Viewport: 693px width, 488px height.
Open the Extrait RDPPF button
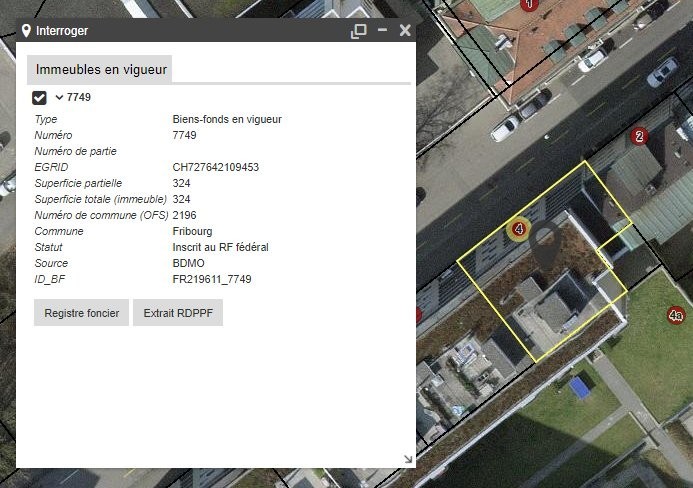coord(177,313)
